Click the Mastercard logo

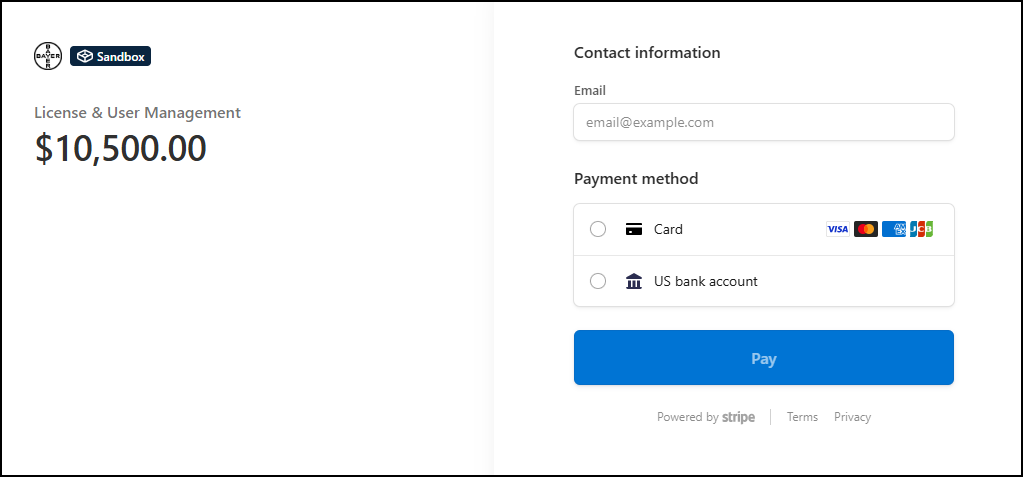pos(866,229)
